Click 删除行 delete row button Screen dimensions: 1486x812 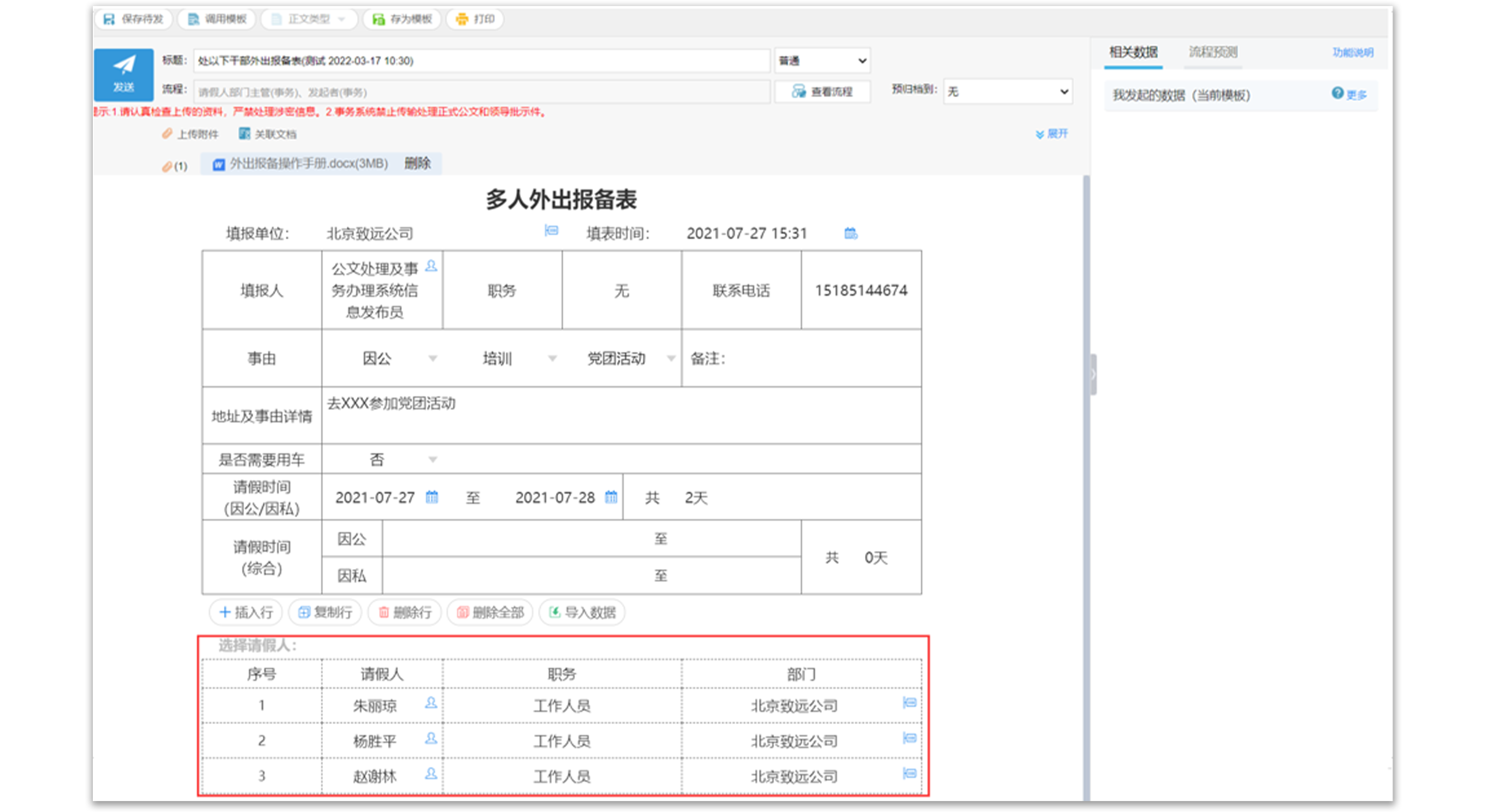(x=404, y=612)
